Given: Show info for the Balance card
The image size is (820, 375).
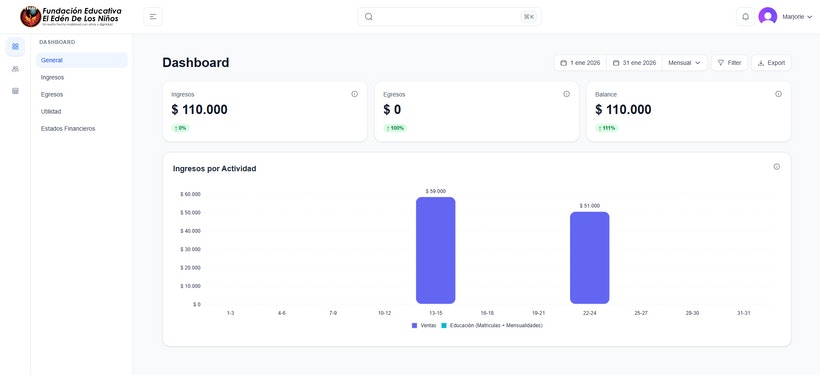Looking at the screenshot, I should pos(778,94).
